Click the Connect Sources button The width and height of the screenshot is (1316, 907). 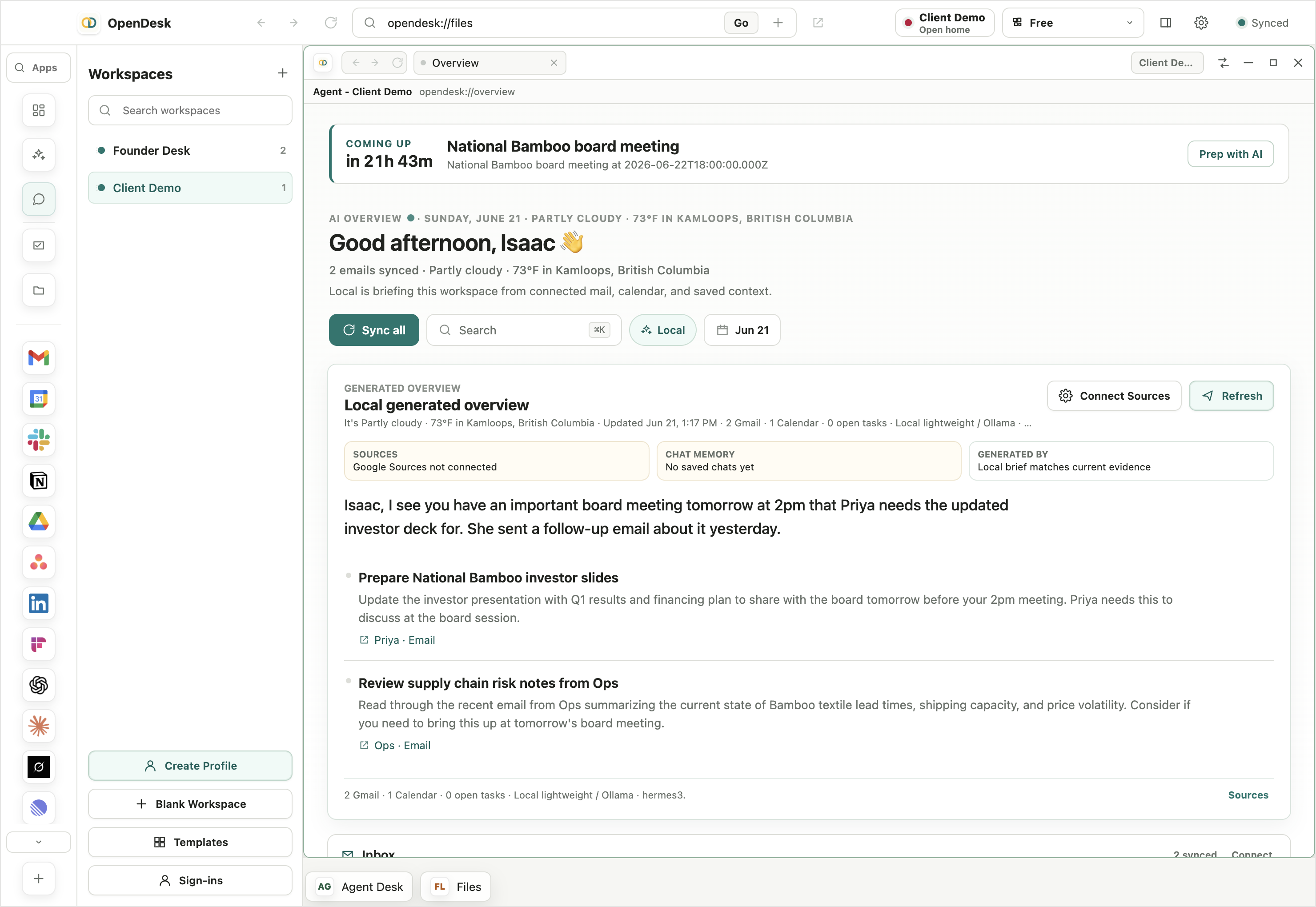(x=1114, y=396)
